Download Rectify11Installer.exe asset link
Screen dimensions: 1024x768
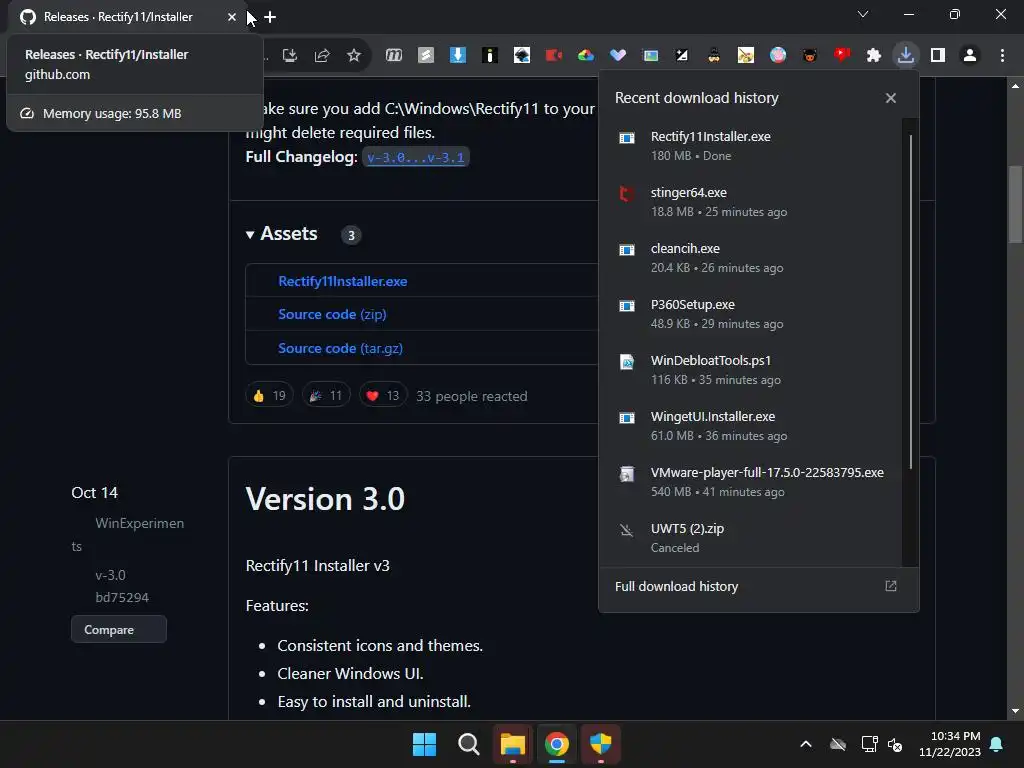coord(343,281)
